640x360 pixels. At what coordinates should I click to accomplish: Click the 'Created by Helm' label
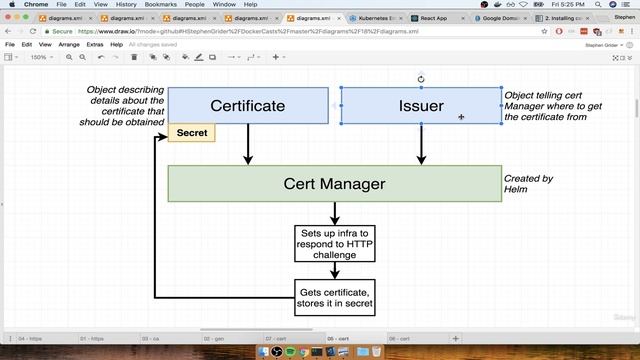tap(528, 184)
